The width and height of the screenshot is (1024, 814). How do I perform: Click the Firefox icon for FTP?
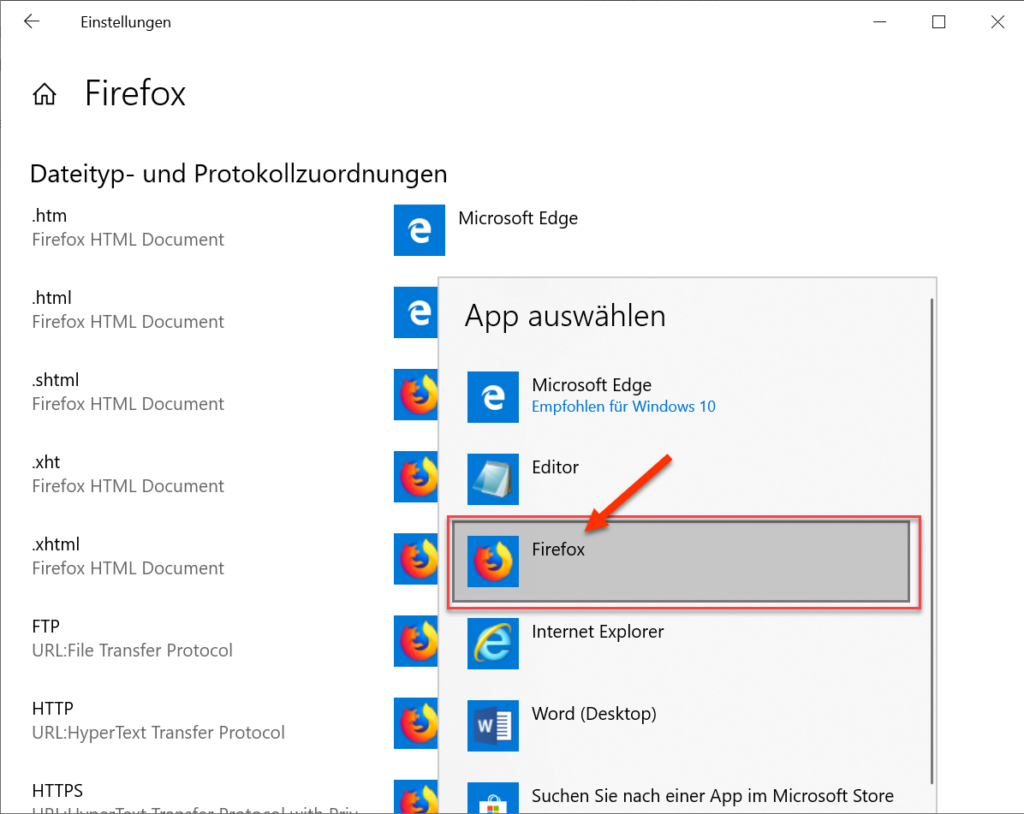(416, 641)
